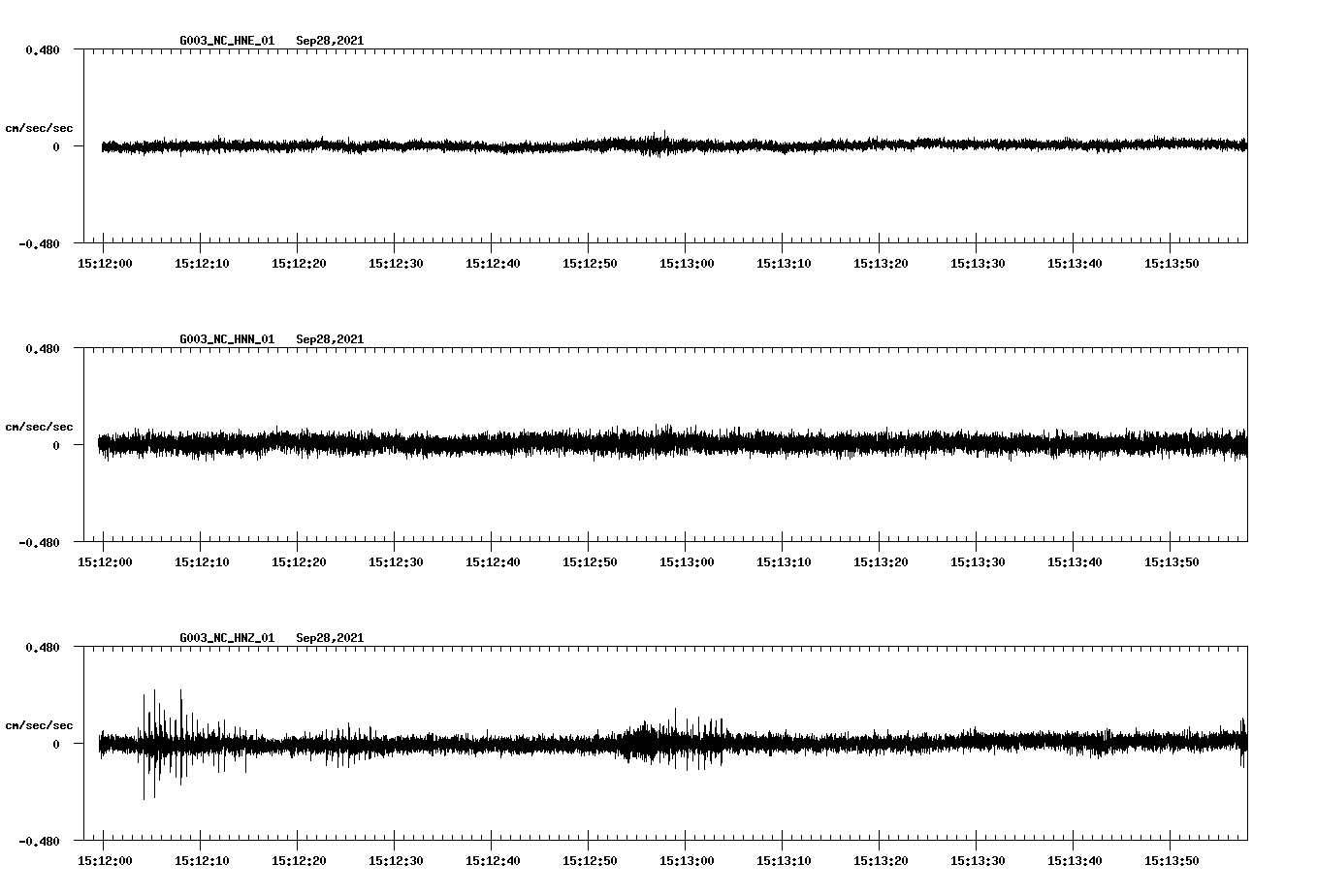Viewport: 1317px width, 896px height.
Task: Click the G003_NC_HNZ_01 plot title
Action: click(227, 638)
